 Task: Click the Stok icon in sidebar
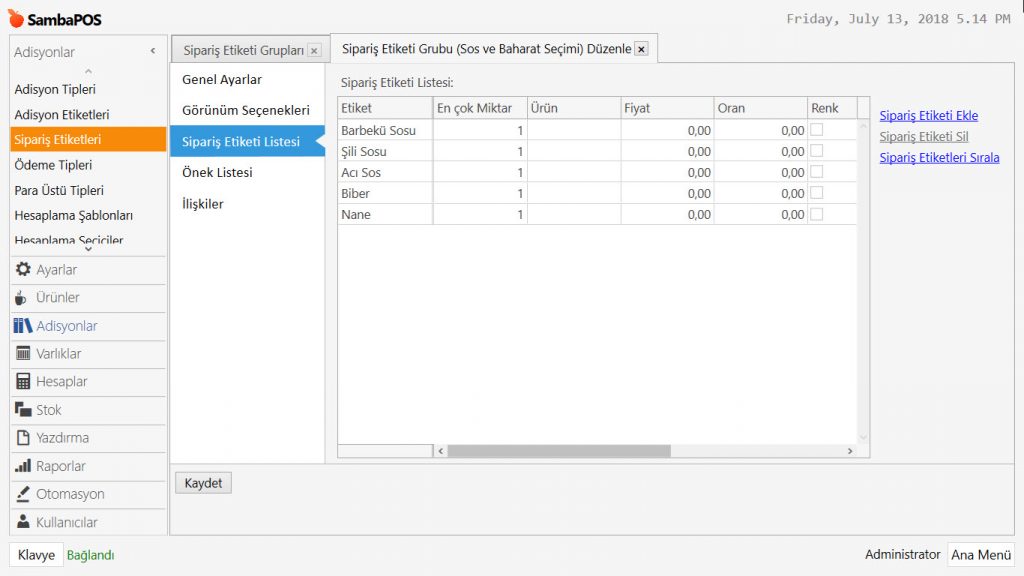click(23, 410)
